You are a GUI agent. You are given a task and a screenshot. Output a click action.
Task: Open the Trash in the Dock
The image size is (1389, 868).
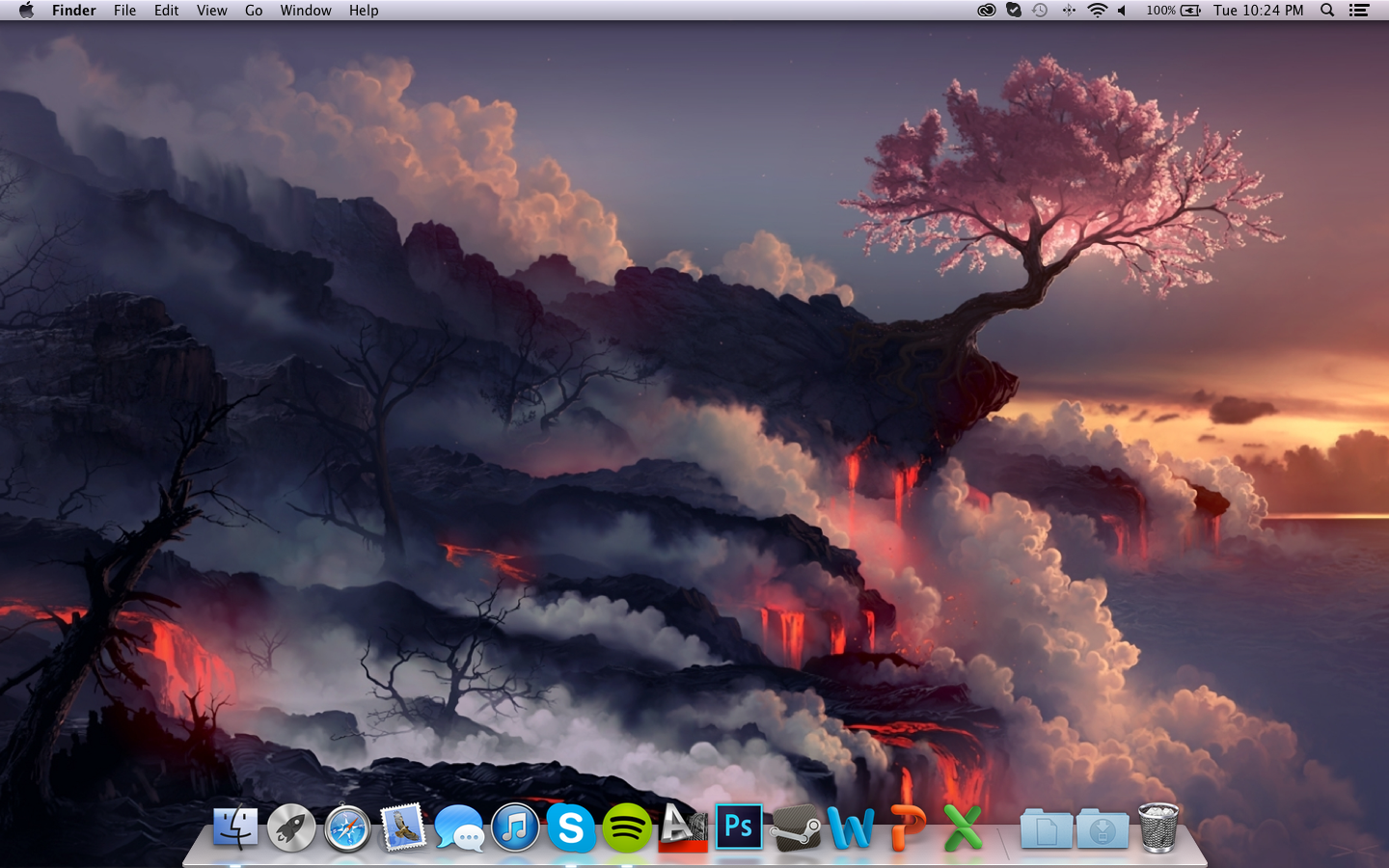1158,827
